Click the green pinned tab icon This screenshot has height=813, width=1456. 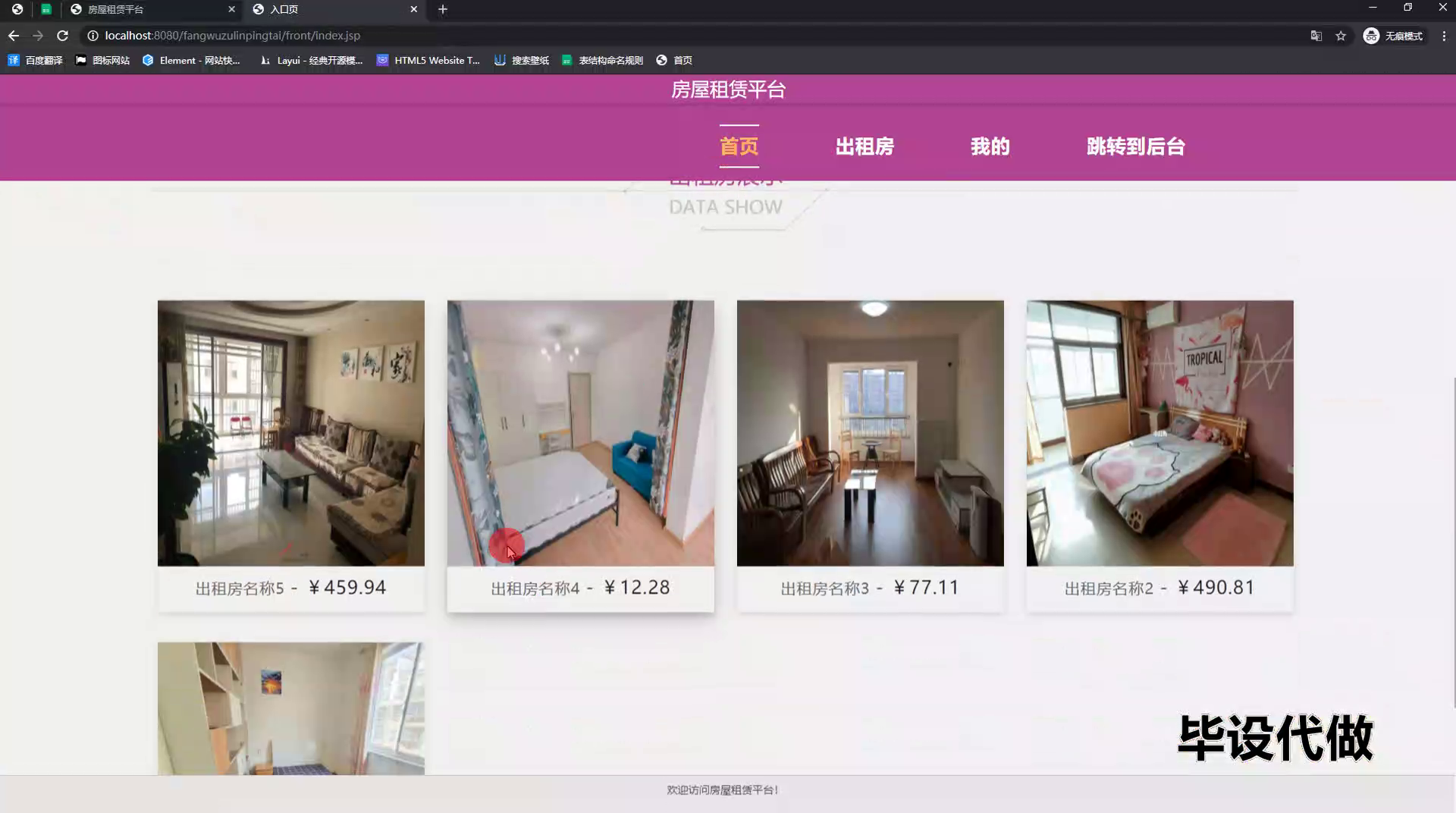tap(46, 9)
